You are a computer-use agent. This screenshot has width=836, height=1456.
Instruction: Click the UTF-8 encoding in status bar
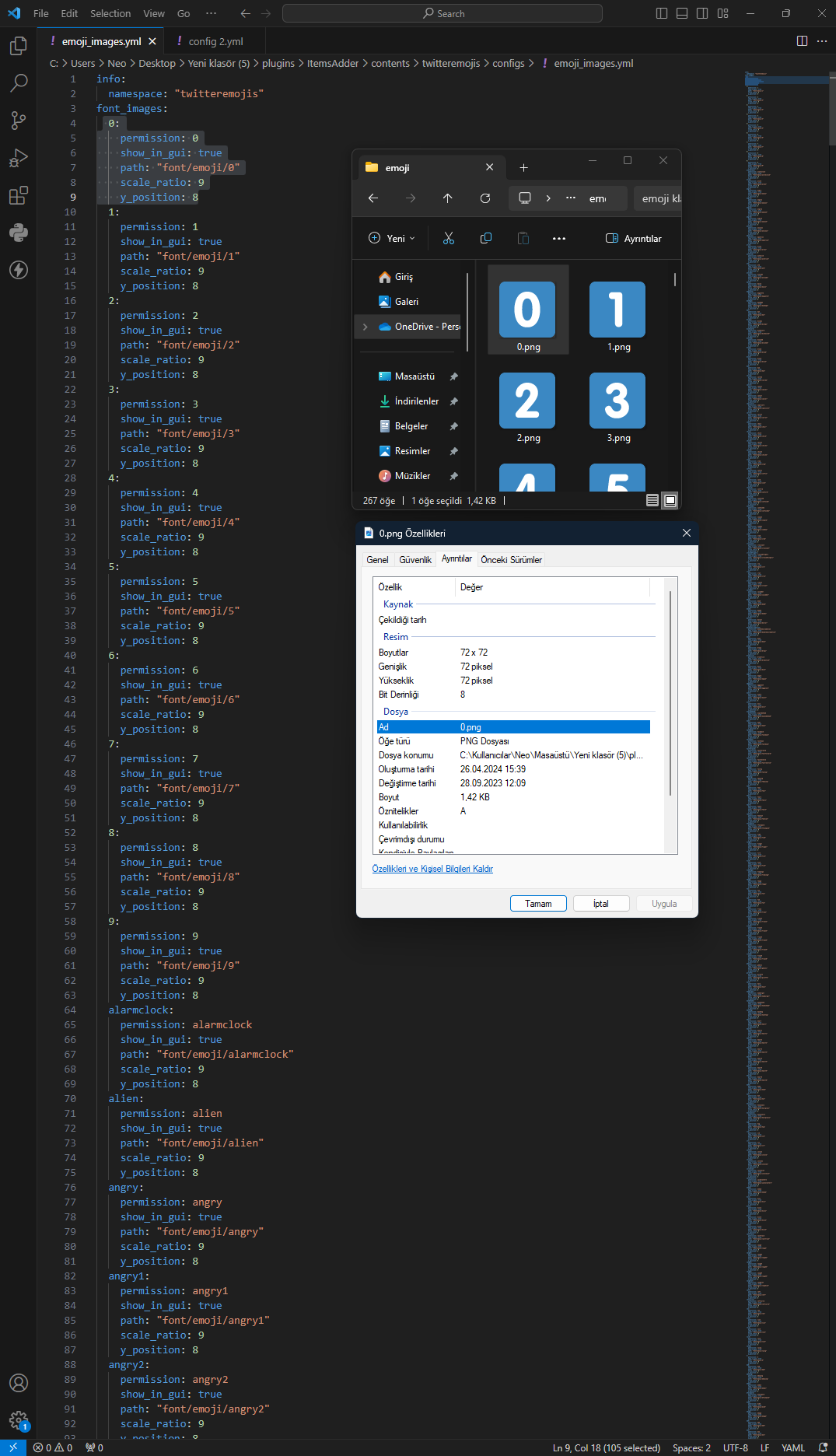coord(736,1447)
